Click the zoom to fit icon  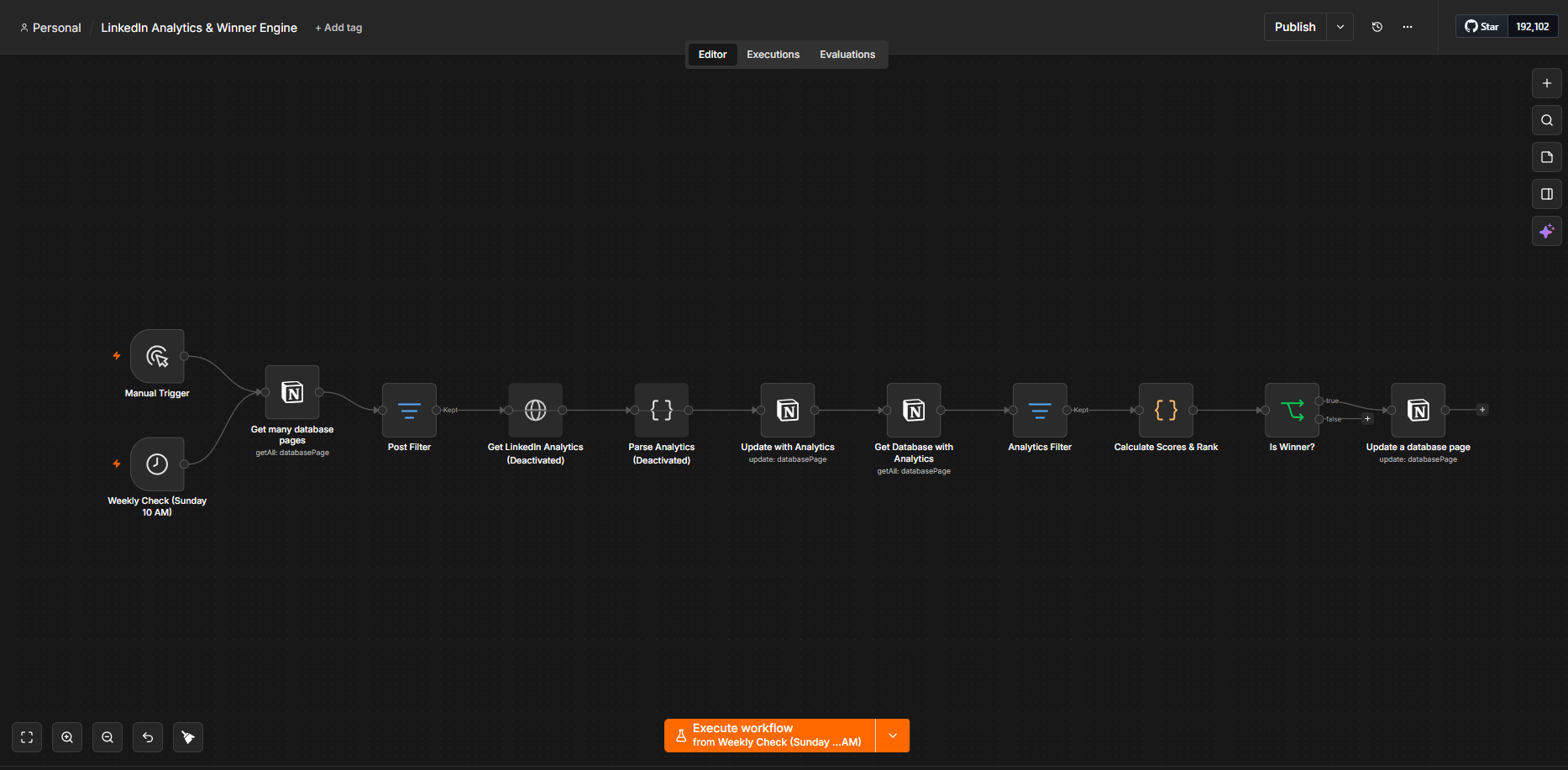click(27, 737)
